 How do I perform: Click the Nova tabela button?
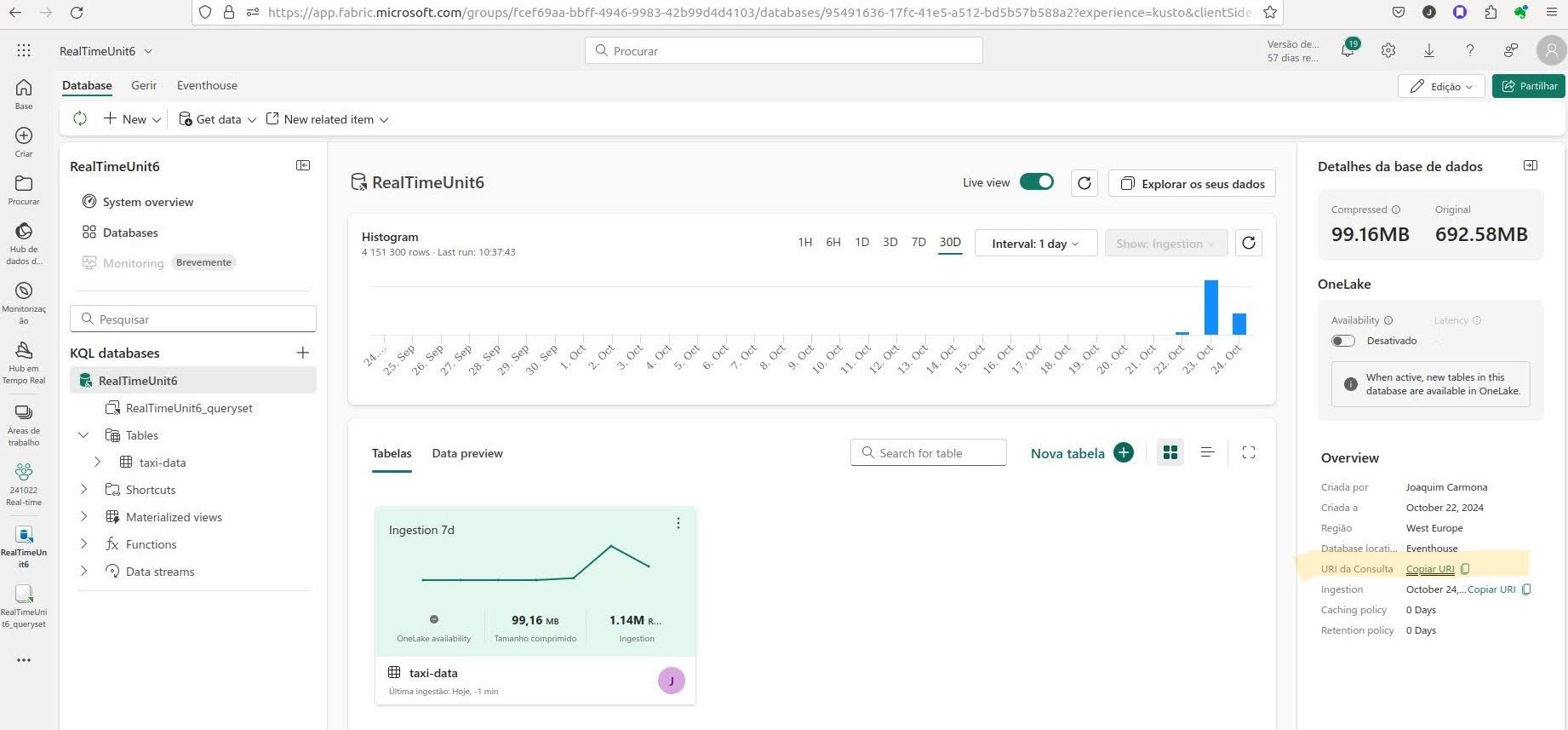[1082, 453]
